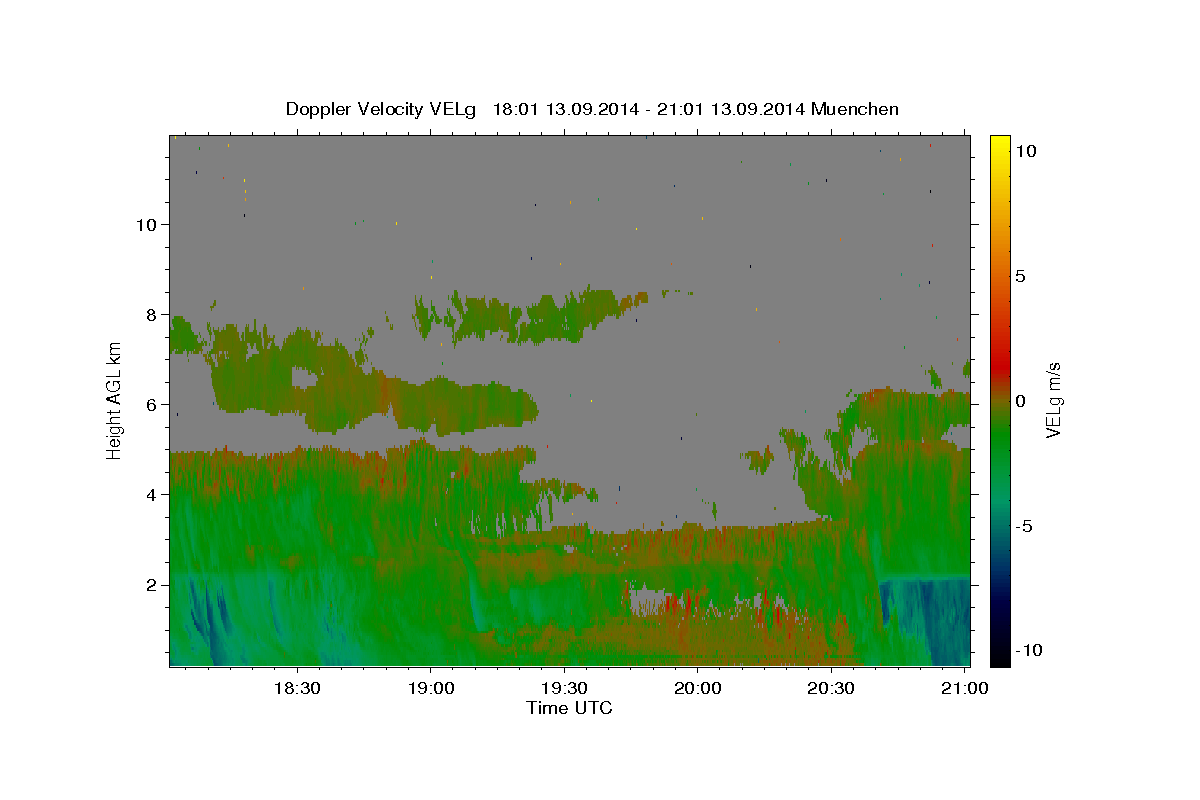
Task: Click the 19:30 time tick label
Action: point(564,689)
